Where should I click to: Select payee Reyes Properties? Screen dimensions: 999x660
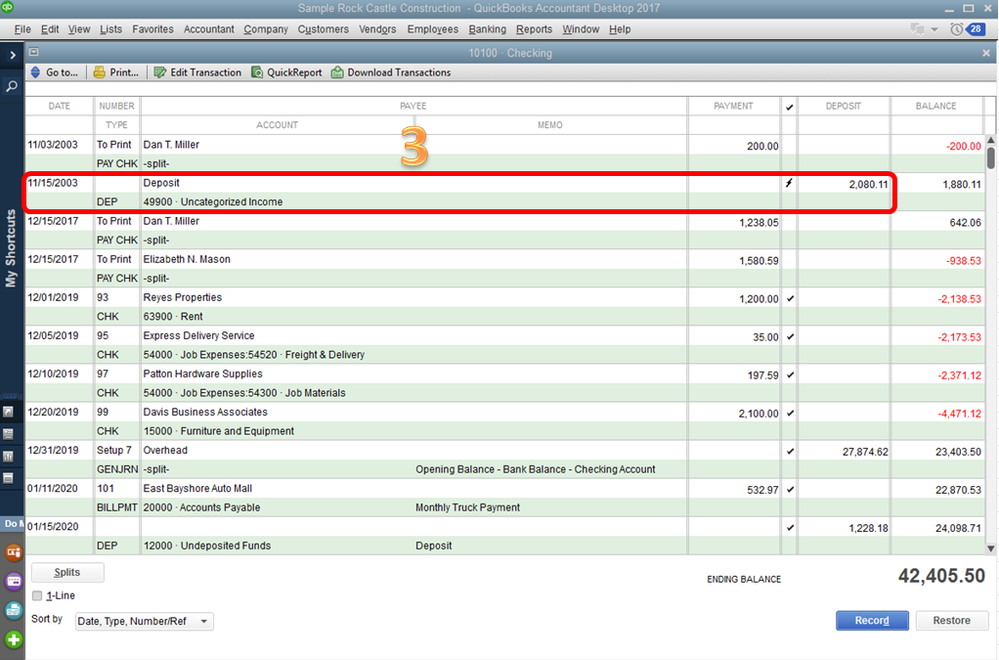[182, 298]
